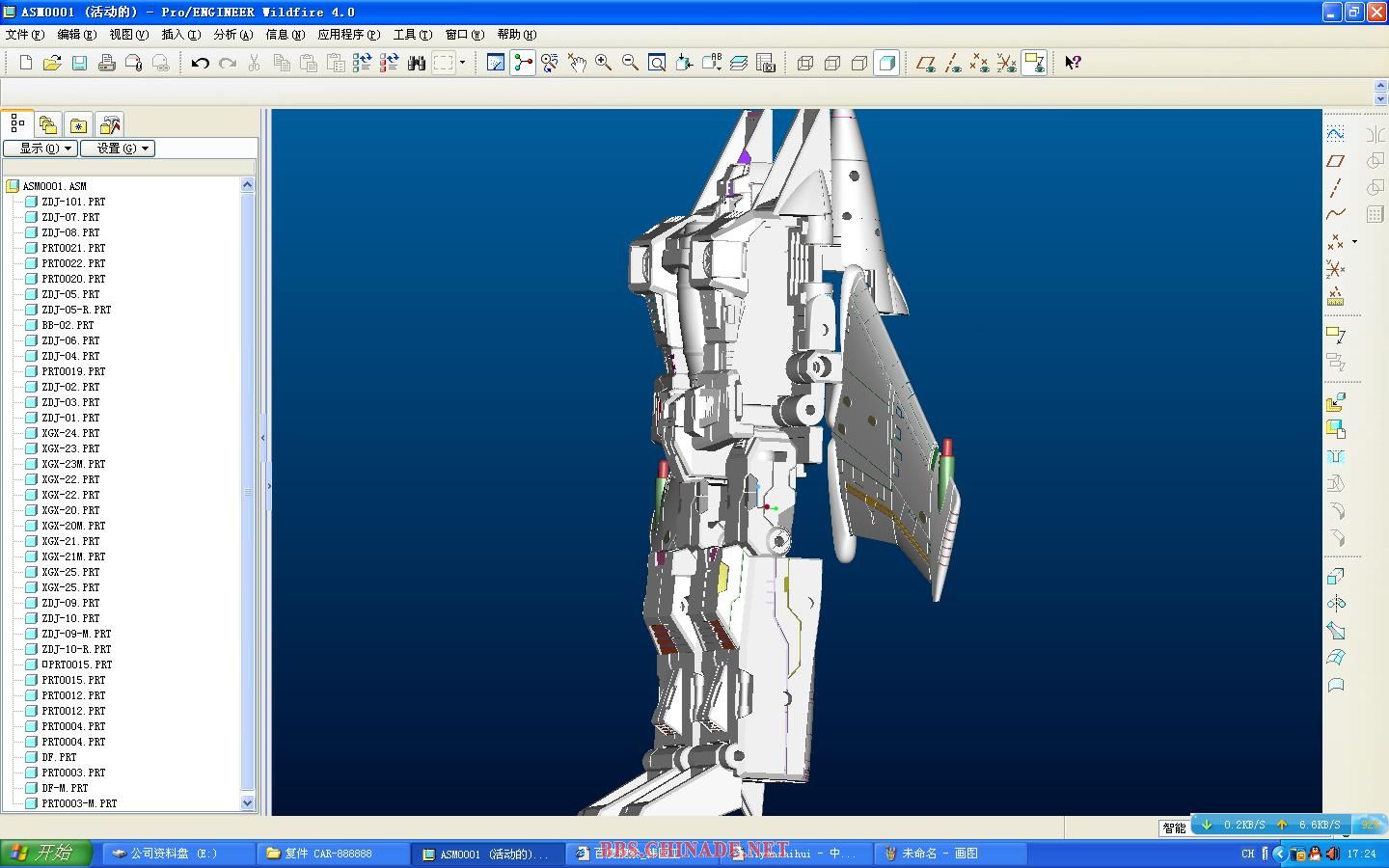This screenshot has width=1389, height=868.
Task: Switch to Shading display mode
Action: point(886,63)
